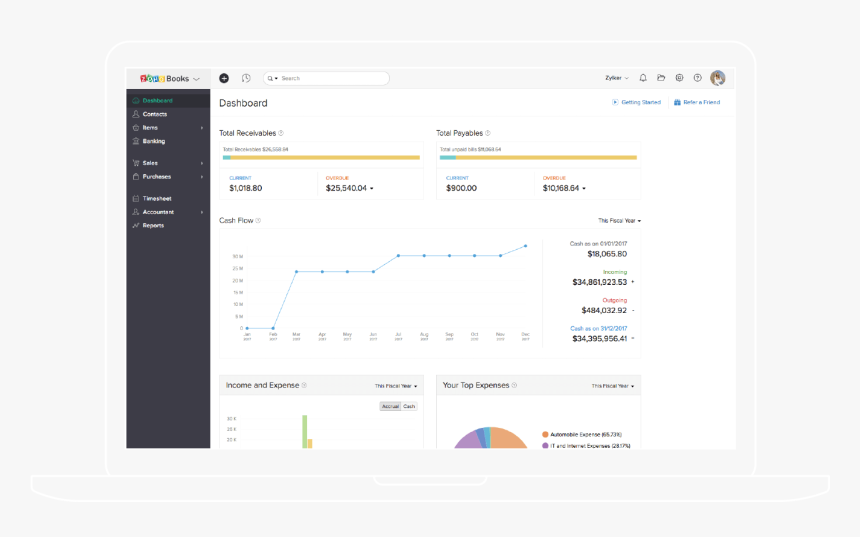Open the Zoho Books app switcher chevron
This screenshot has width=860, height=537.
click(x=196, y=79)
